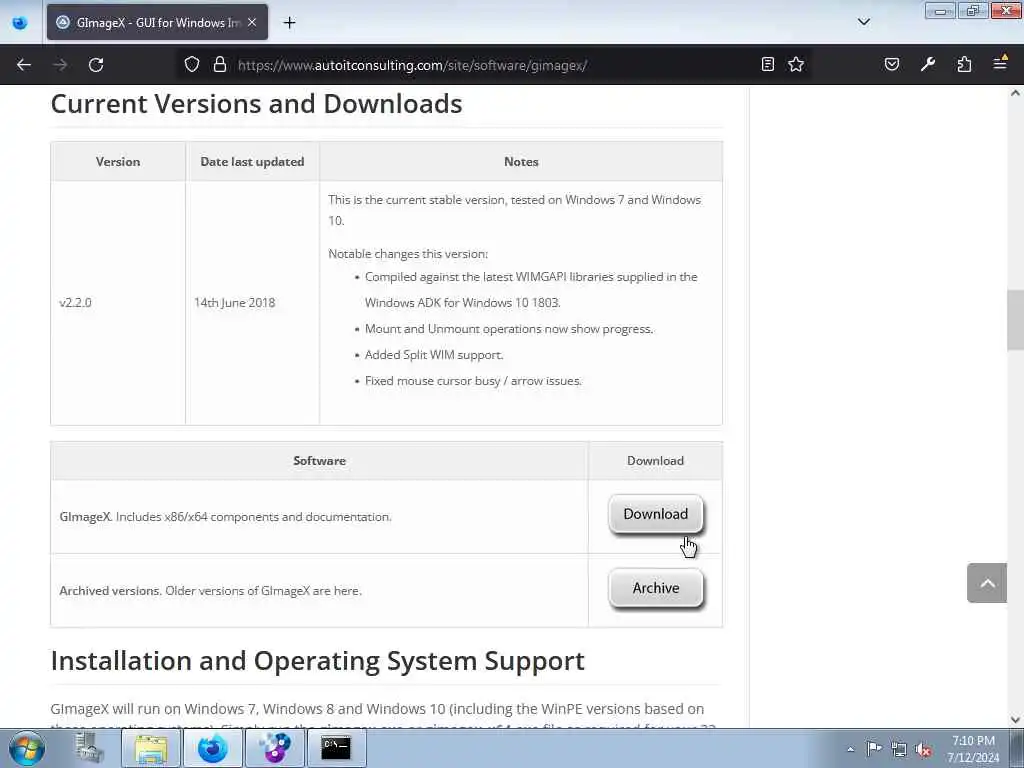Open the extensions puzzle icon

click(964, 64)
